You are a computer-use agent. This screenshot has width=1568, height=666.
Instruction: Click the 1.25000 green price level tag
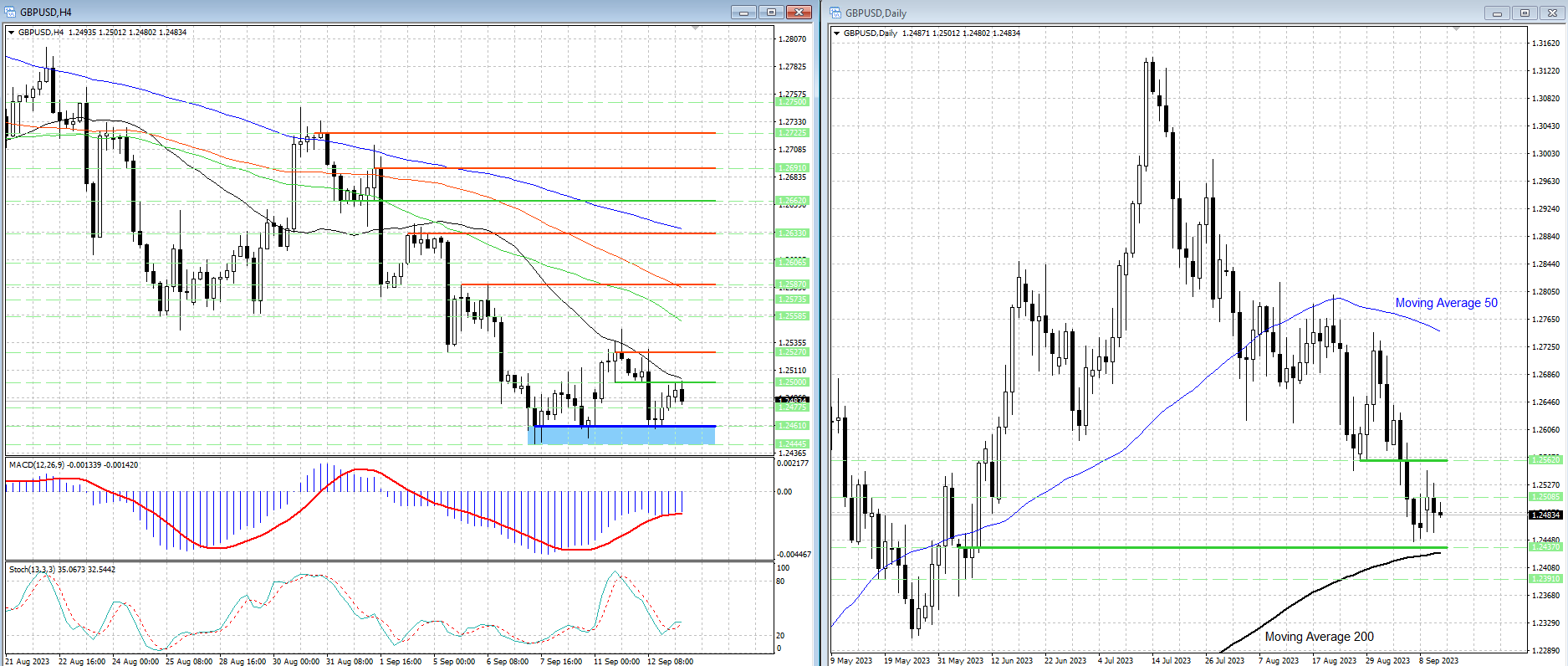tap(792, 382)
